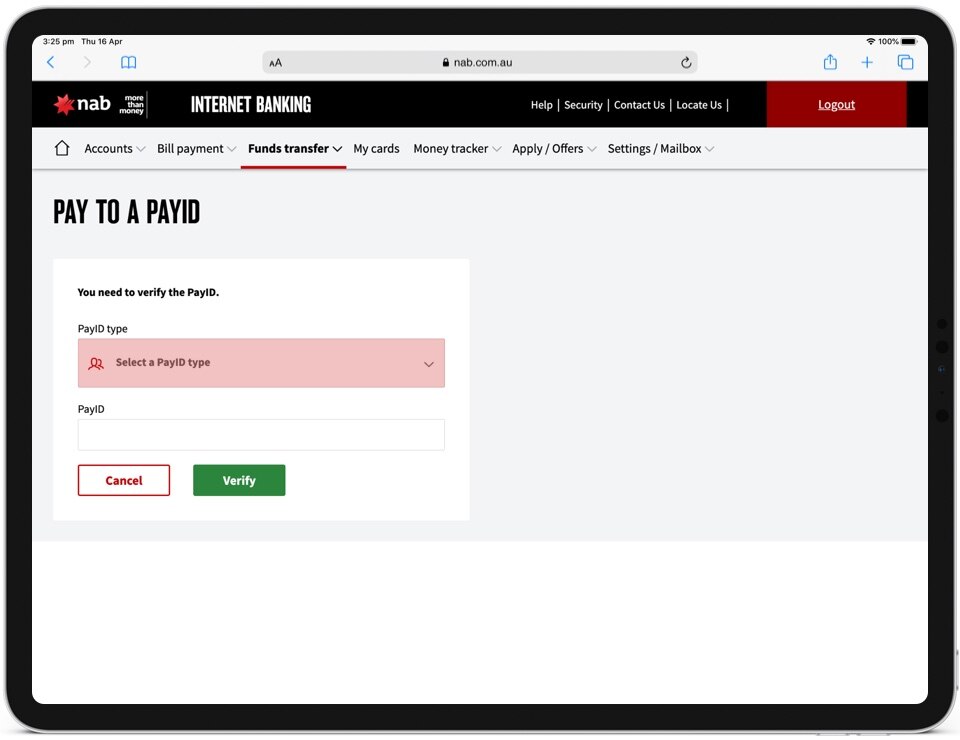Expand the Money tracker menu
This screenshot has width=960, height=740.
456,148
